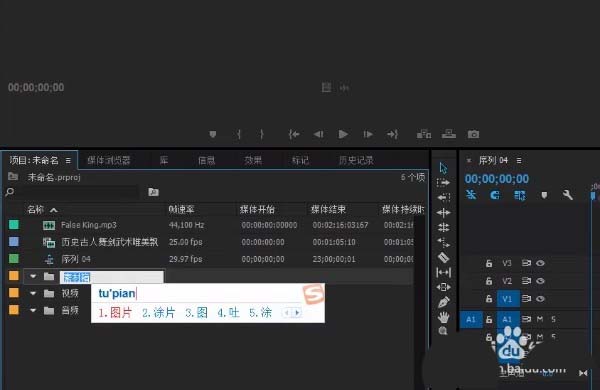Screen dimensions: 600x390
Task: Open the Project panel menu icon
Action: click(68, 160)
